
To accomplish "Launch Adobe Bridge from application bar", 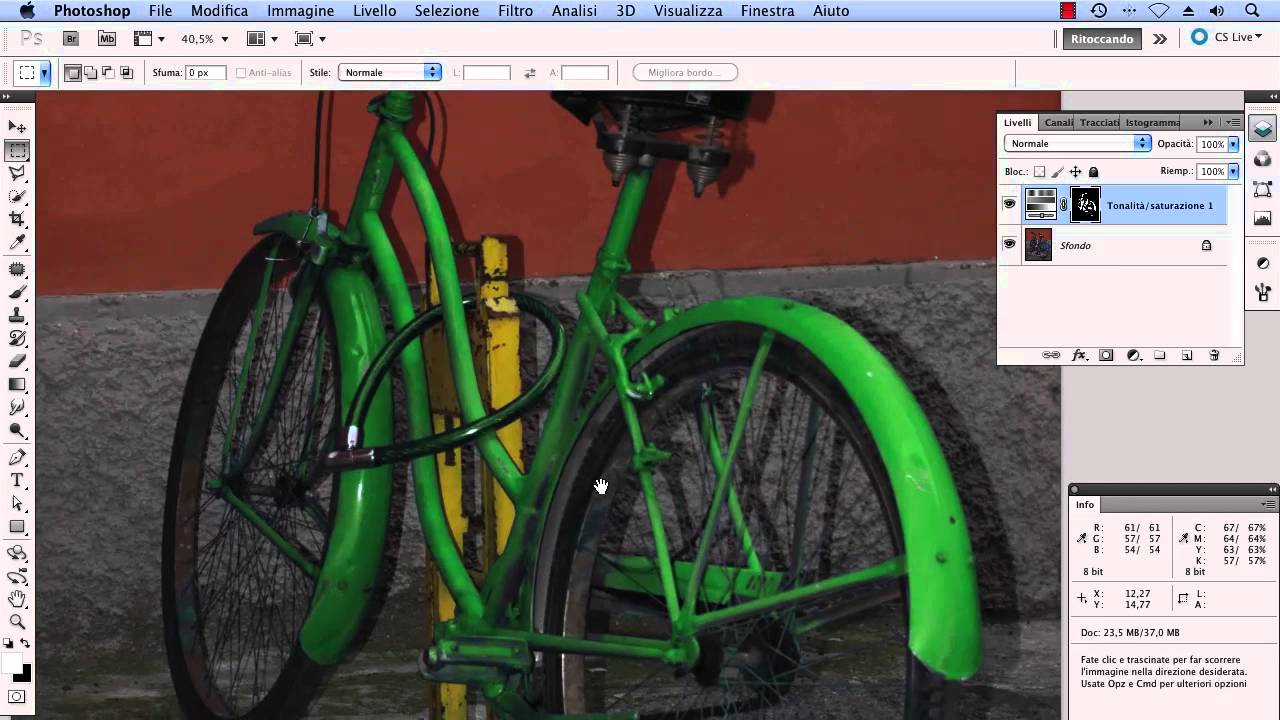I will [x=71, y=38].
